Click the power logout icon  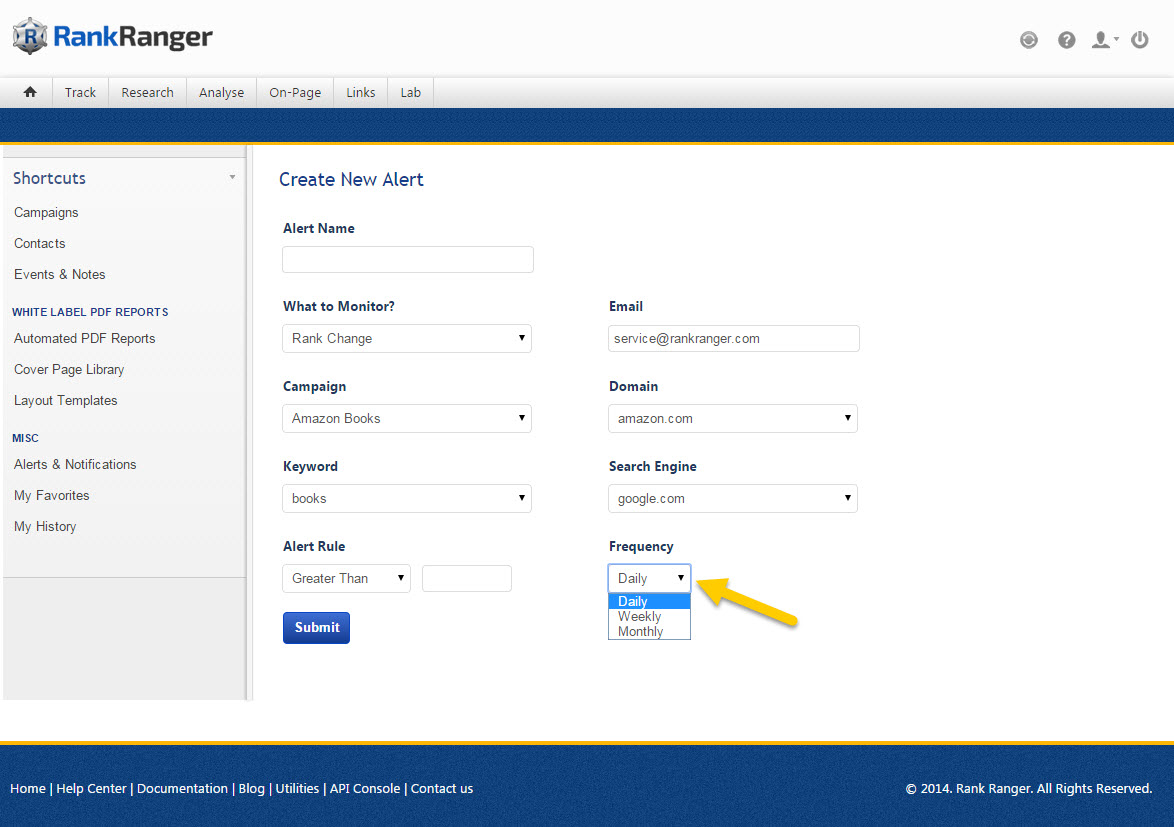(1139, 40)
